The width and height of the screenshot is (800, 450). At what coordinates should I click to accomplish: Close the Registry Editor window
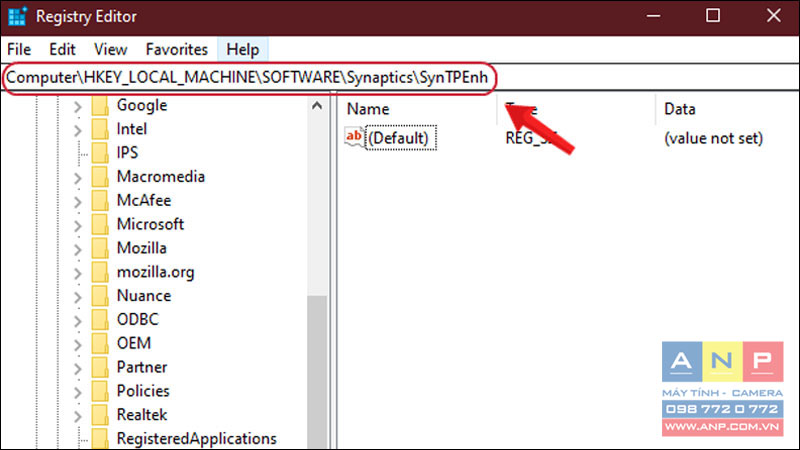point(773,16)
